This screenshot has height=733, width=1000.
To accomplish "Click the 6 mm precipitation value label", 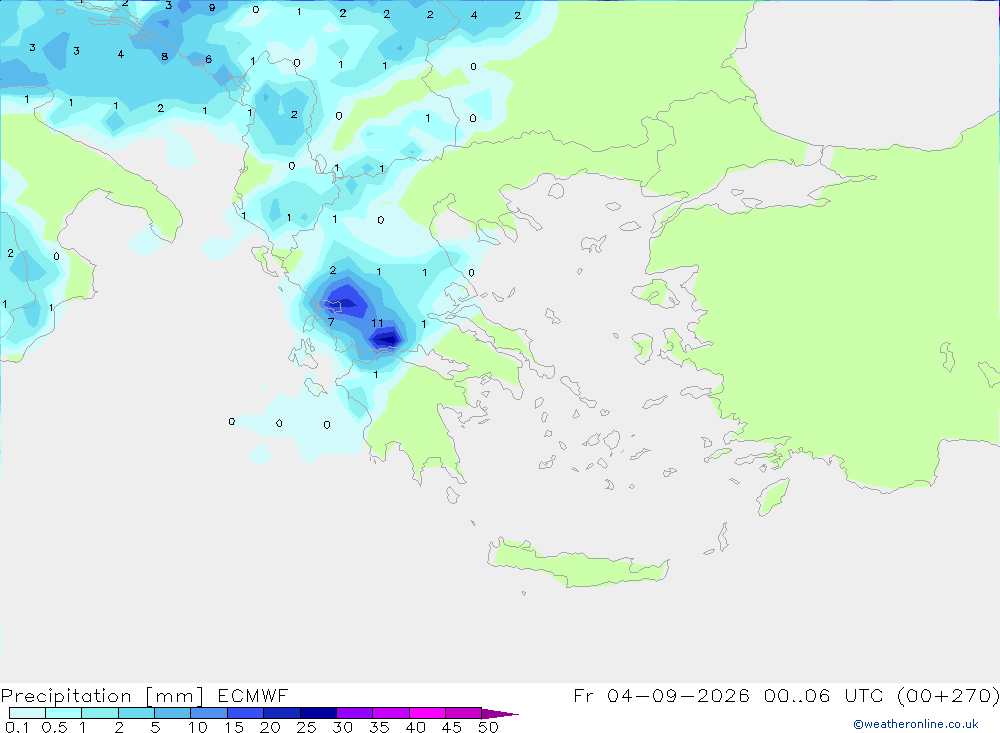I will coord(209,59).
